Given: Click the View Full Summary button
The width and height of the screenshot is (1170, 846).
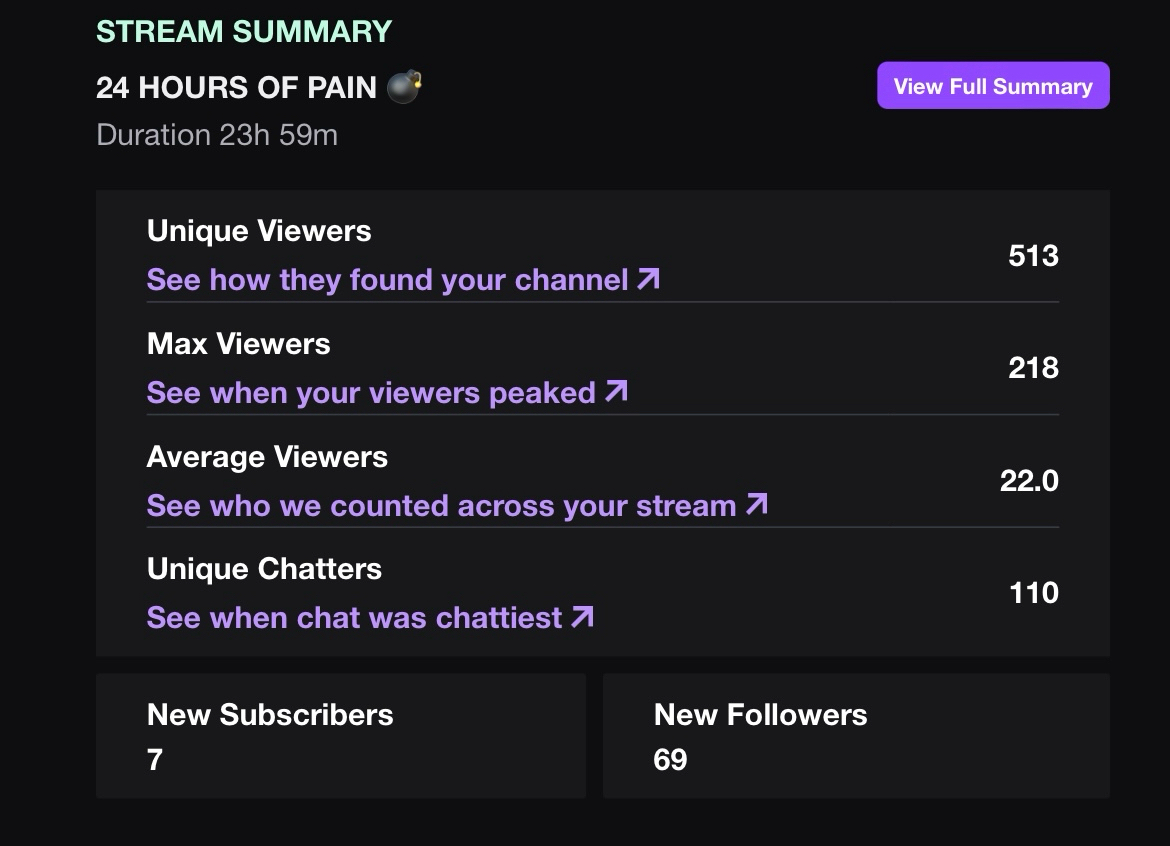Looking at the screenshot, I should click(993, 86).
